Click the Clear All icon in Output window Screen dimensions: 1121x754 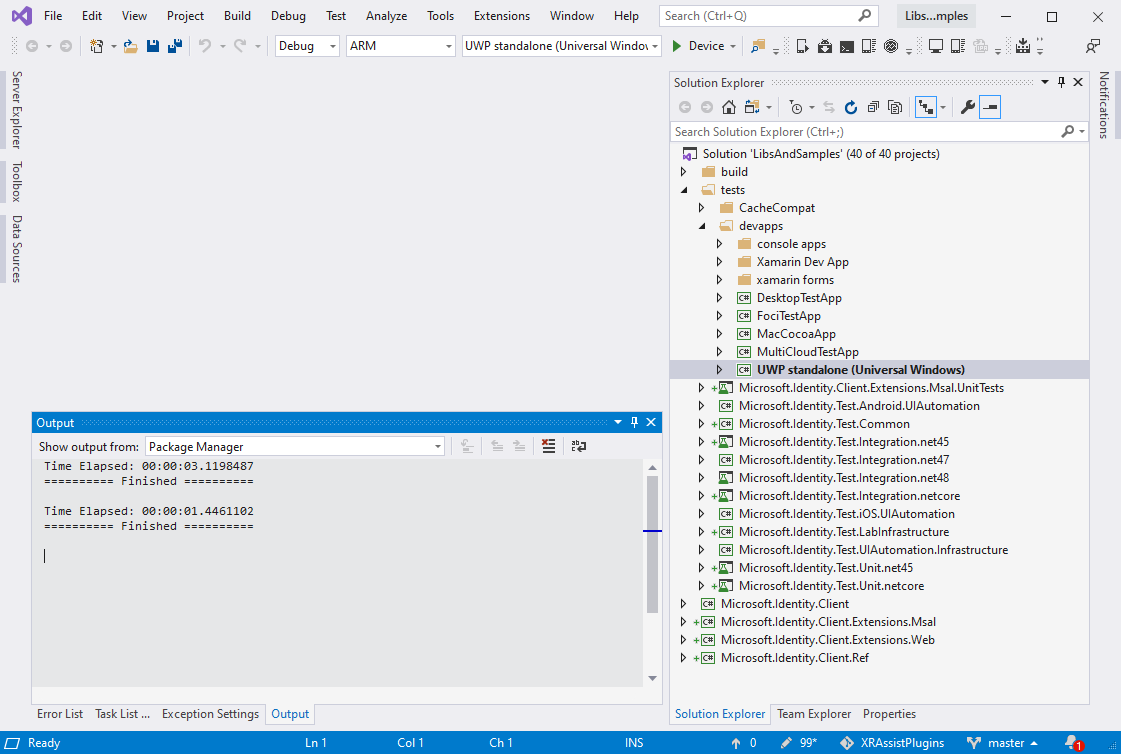pyautogui.click(x=548, y=447)
